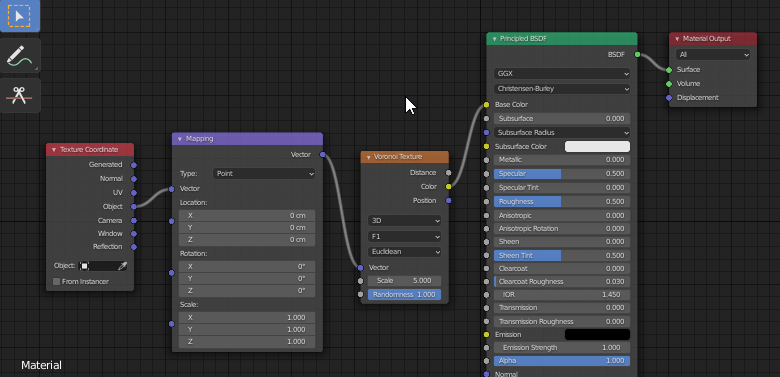Open the Mapping Type Point dropdown

coord(264,174)
